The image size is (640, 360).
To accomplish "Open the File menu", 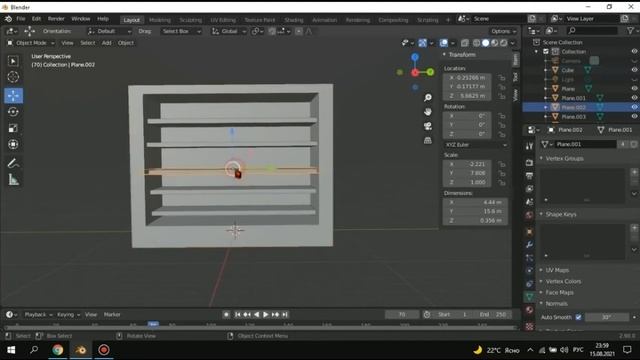I will point(21,19).
